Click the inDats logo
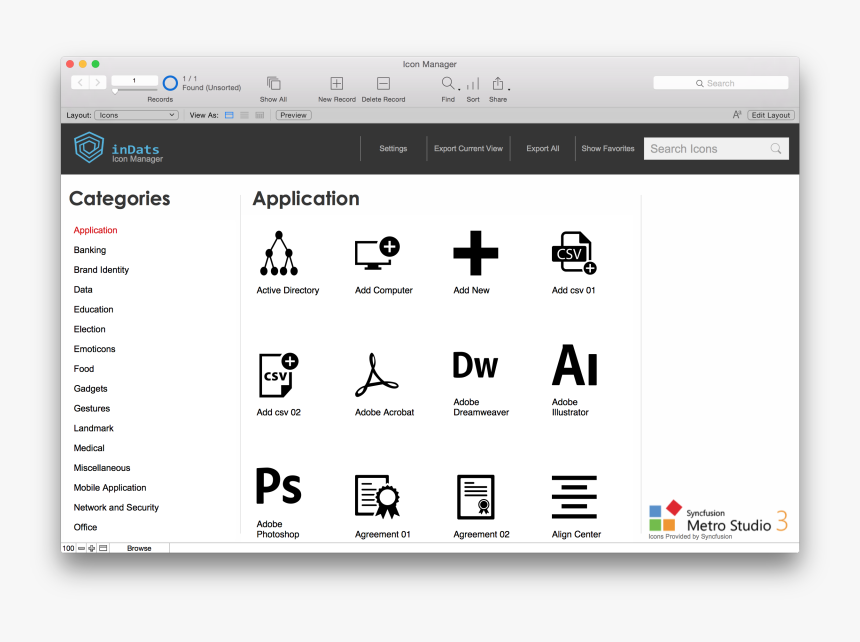 pyautogui.click(x=89, y=147)
